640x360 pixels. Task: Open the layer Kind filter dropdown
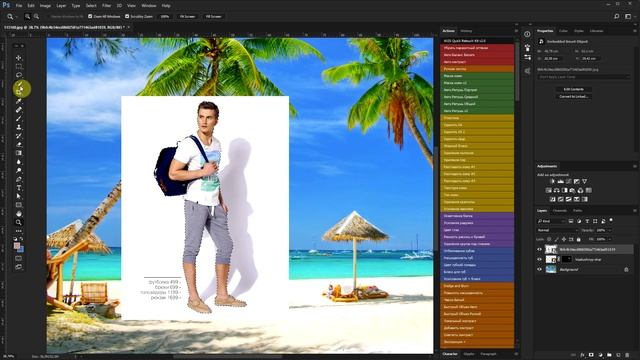pos(551,221)
